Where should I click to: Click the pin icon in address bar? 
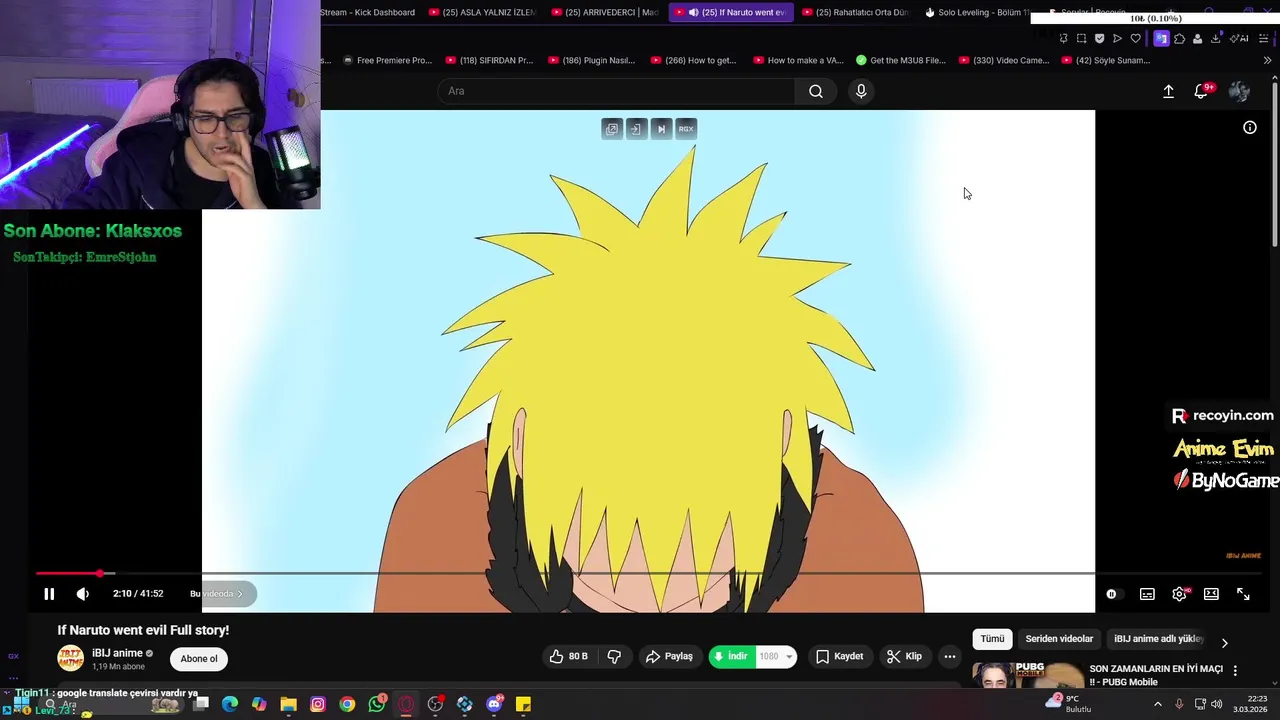(1063, 38)
